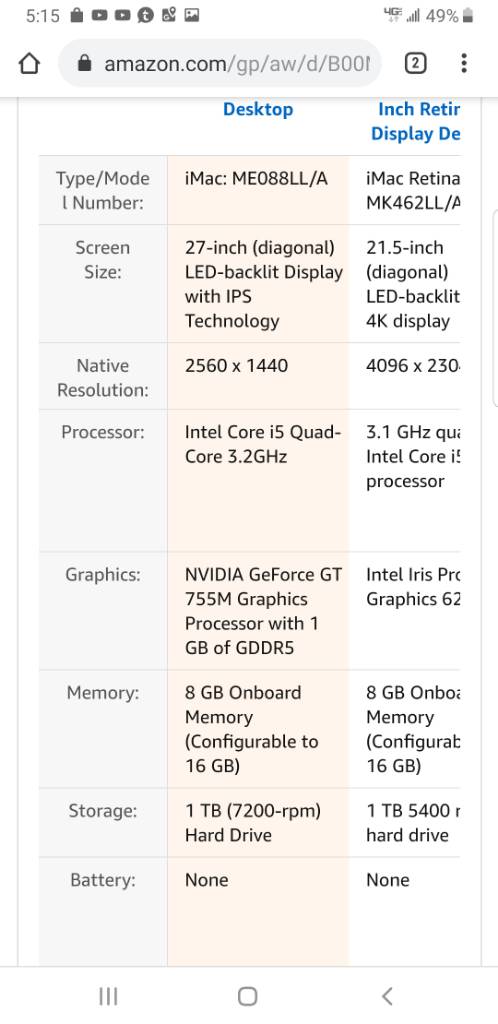Tap the image notification icon in status bar
Image resolution: width=498 pixels, height=1024 pixels.
point(191,16)
